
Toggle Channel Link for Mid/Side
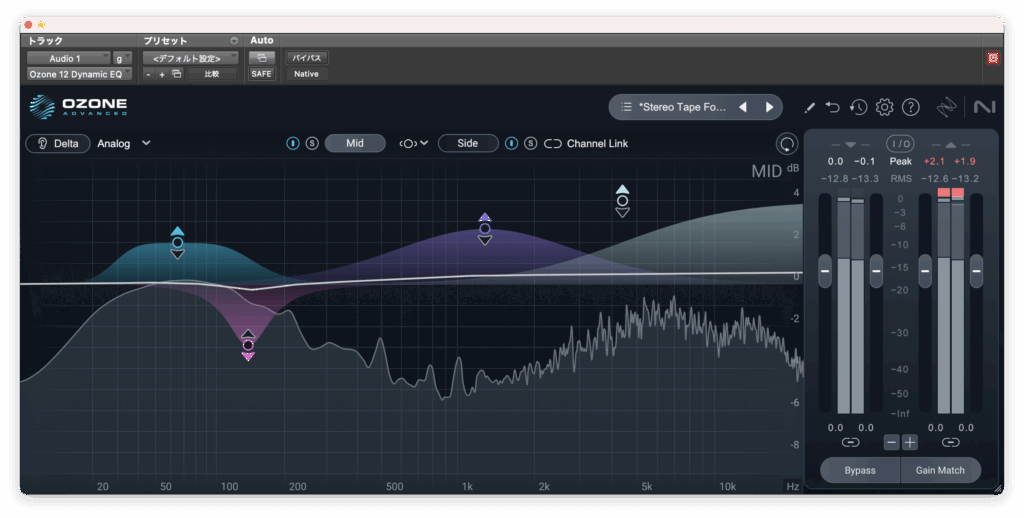586,143
